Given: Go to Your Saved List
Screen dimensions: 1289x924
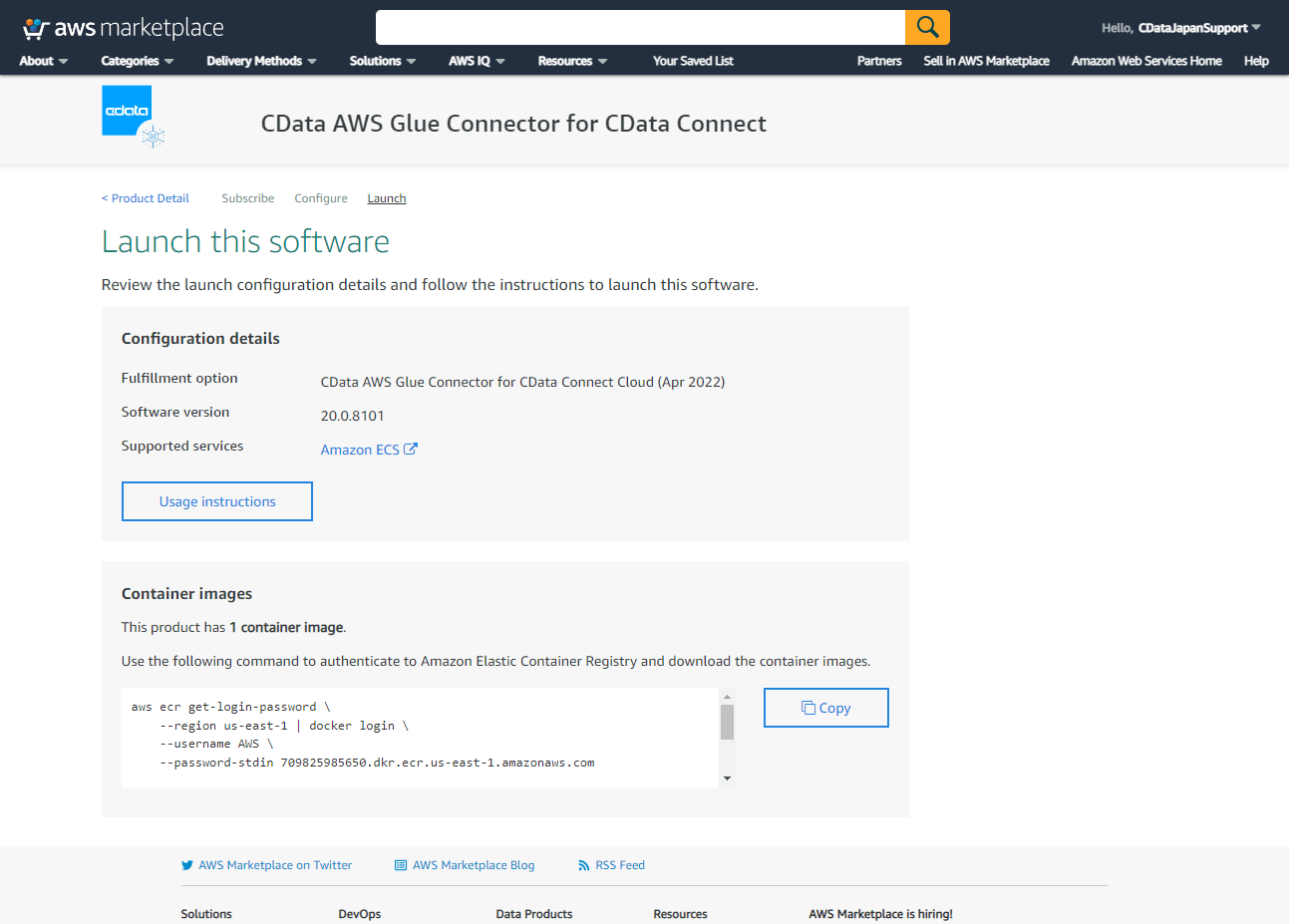Looking at the screenshot, I should [693, 61].
